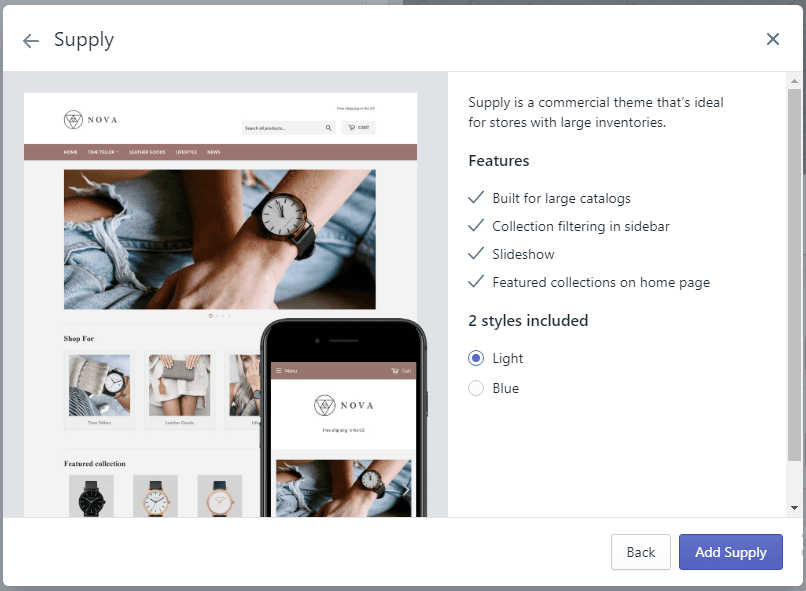This screenshot has height=591, width=806.
Task: Click the back arrow beside Supply title
Action: (31, 41)
